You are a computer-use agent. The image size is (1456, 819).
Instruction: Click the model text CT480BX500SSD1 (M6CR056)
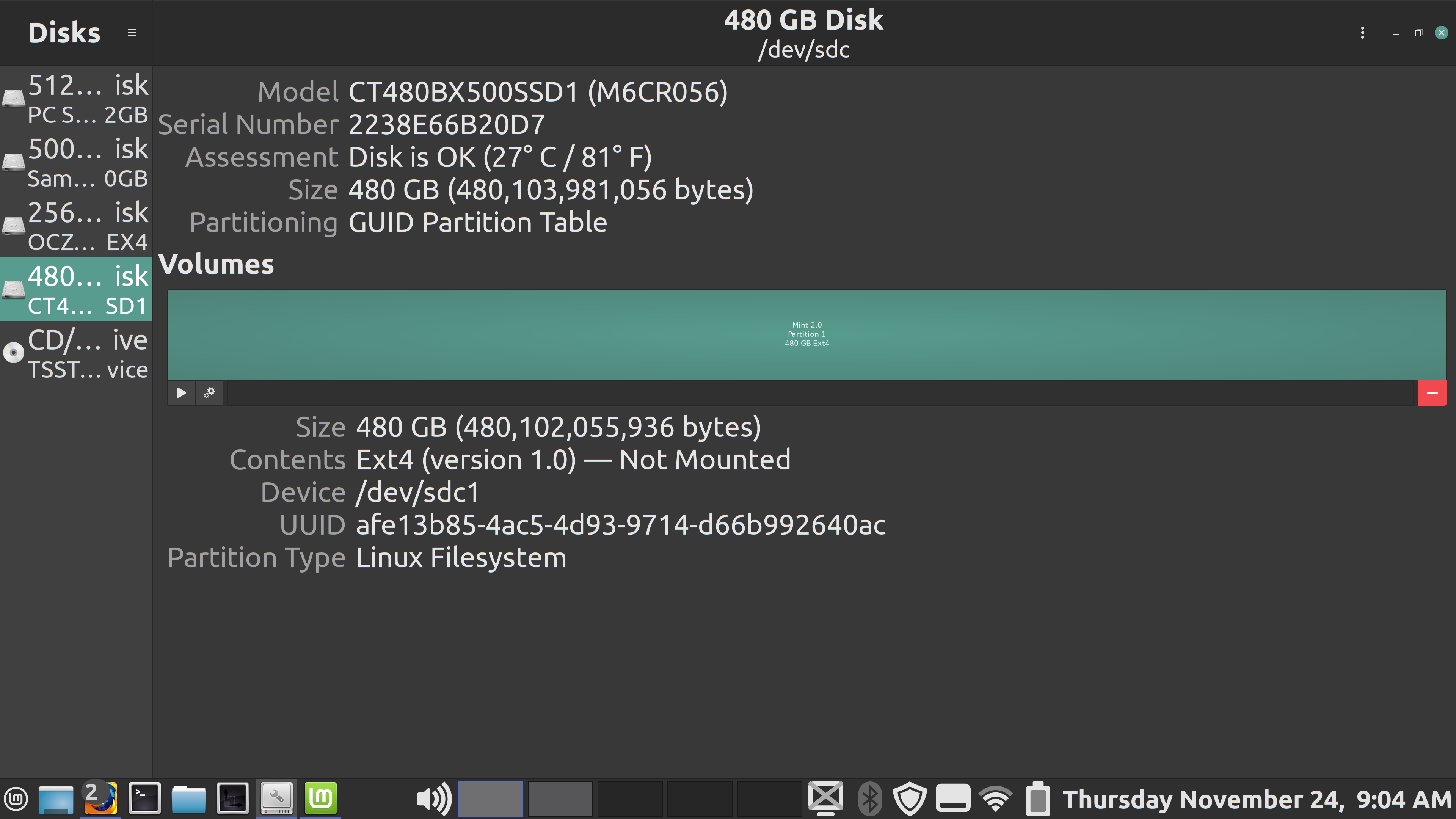tap(538, 92)
